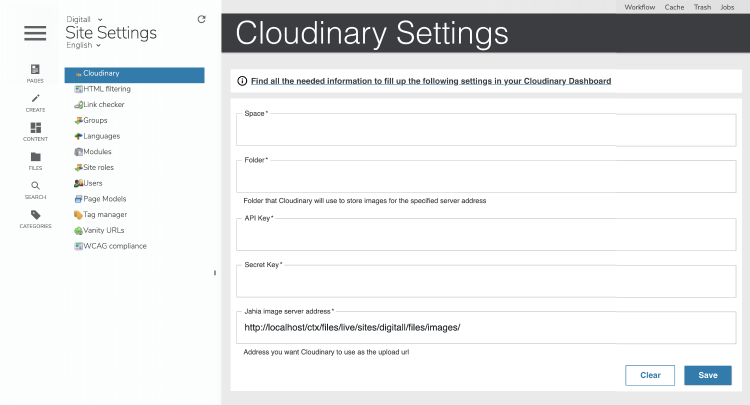Open Link checker settings label
The image size is (750, 405).
104,105
